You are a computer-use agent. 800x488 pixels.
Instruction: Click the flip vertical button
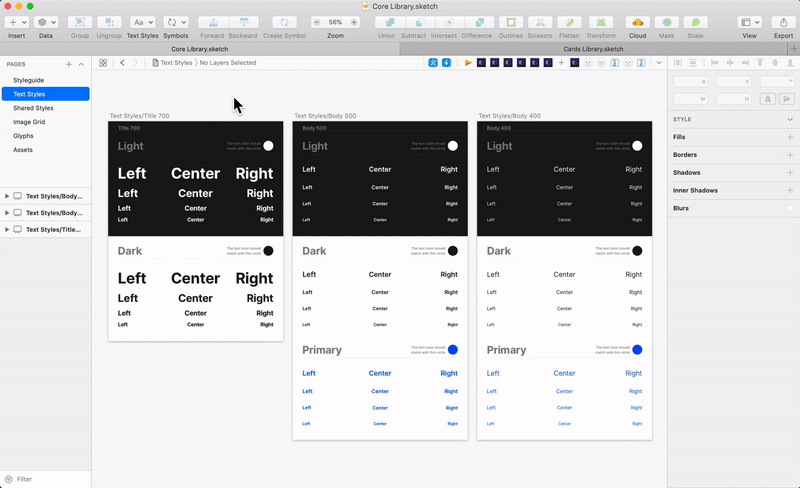point(786,99)
